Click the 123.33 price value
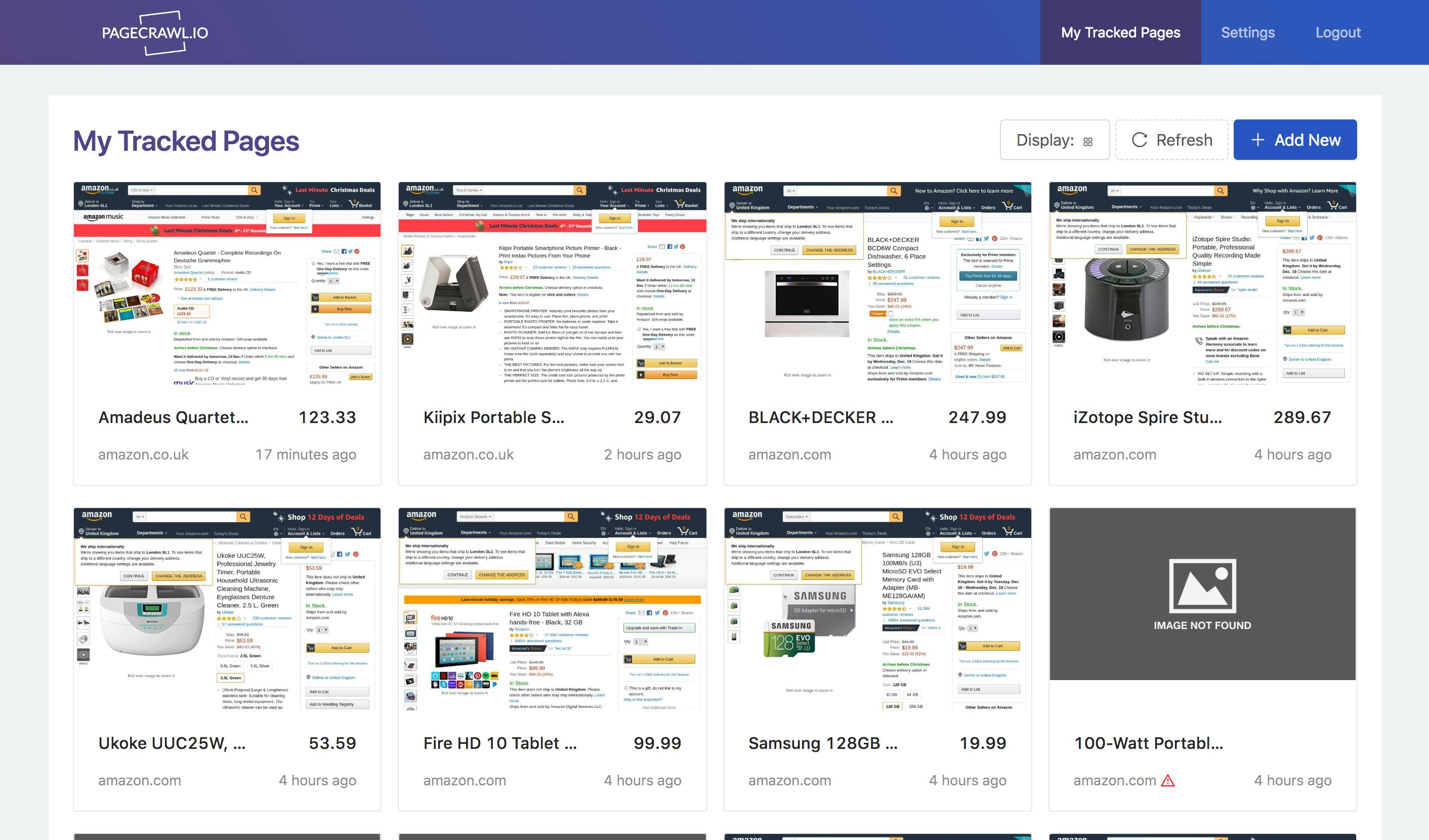 tap(327, 417)
